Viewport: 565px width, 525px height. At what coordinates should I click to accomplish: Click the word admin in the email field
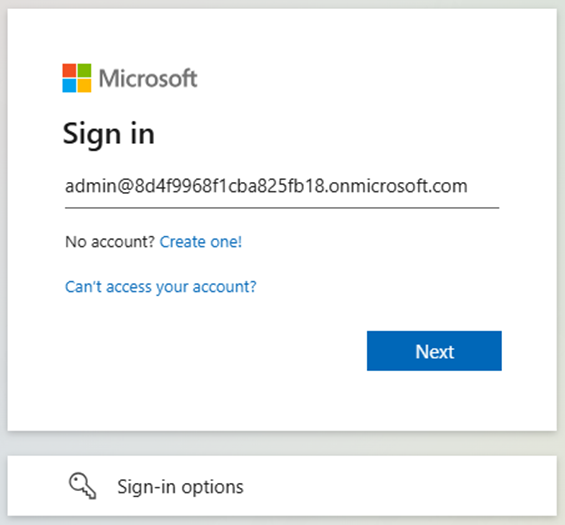[90, 187]
